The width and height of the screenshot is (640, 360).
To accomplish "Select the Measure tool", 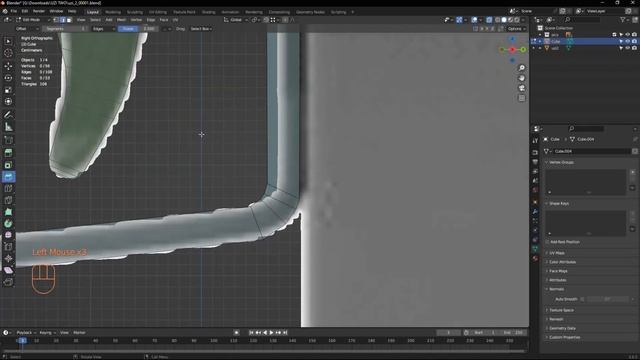I will (x=8, y=127).
